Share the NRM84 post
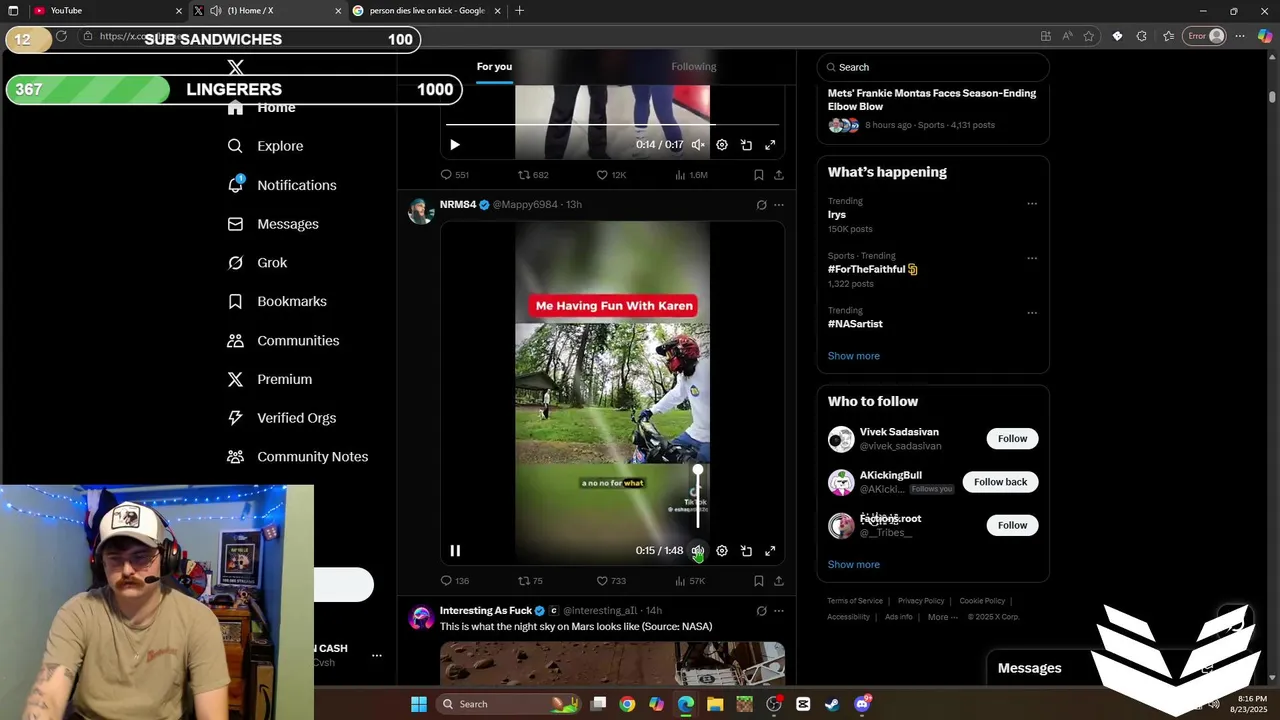Image resolution: width=1280 pixels, height=720 pixels. (779, 581)
